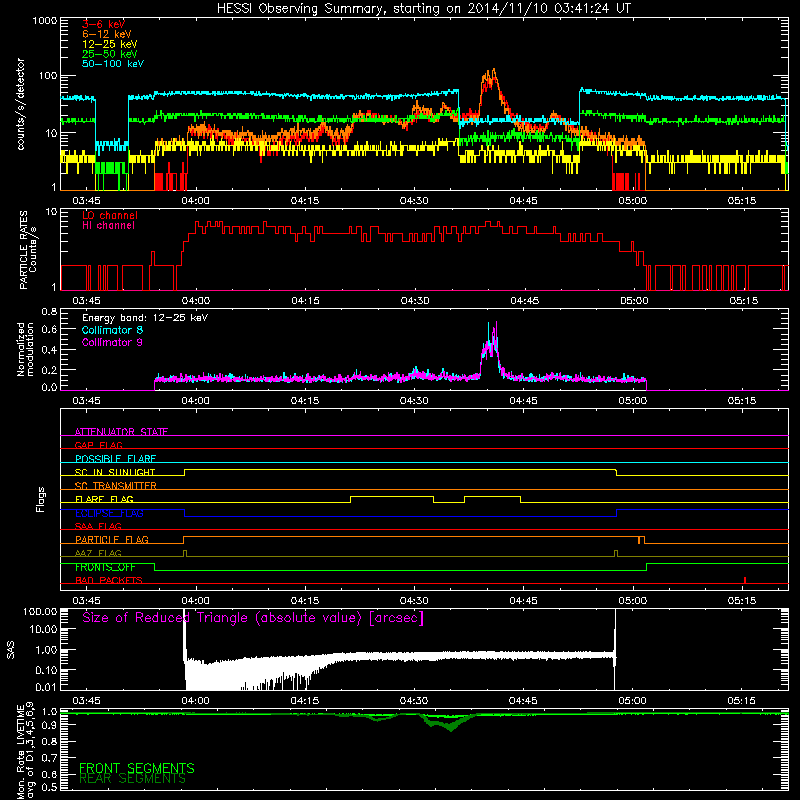The image size is (800, 800).
Task: Click the SAS axis label
Action: click(11, 650)
